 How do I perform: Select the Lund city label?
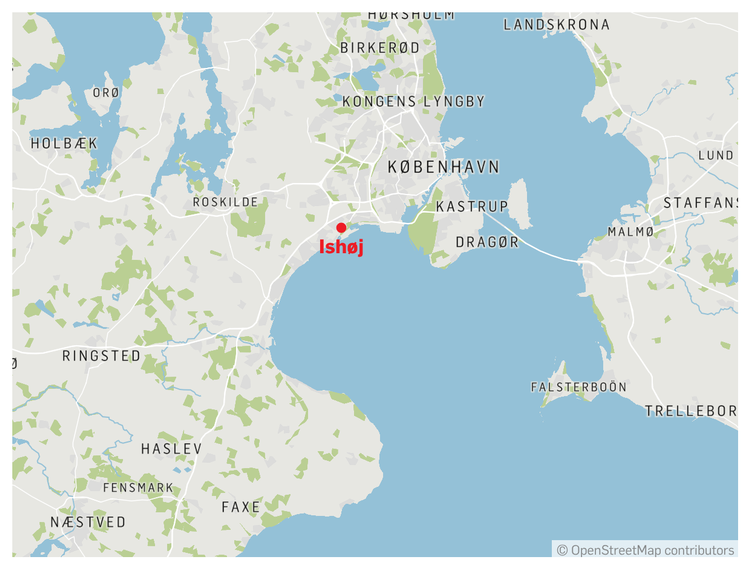click(x=716, y=155)
